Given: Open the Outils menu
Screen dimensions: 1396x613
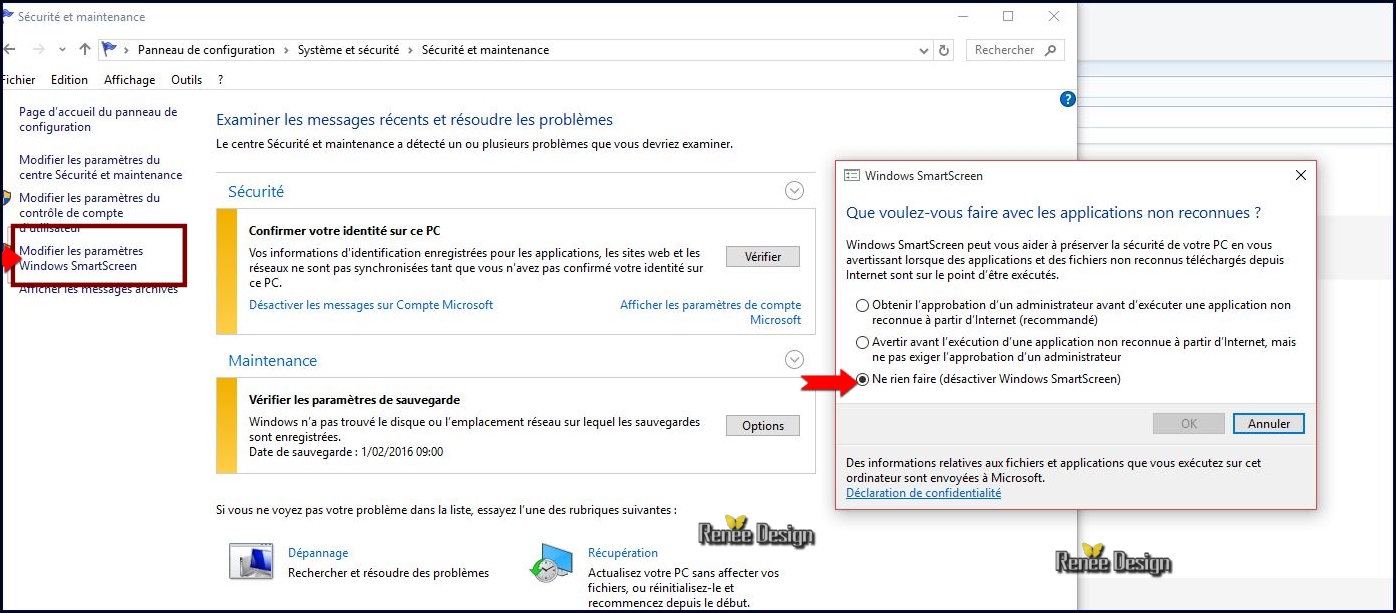Looking at the screenshot, I should coord(186,80).
